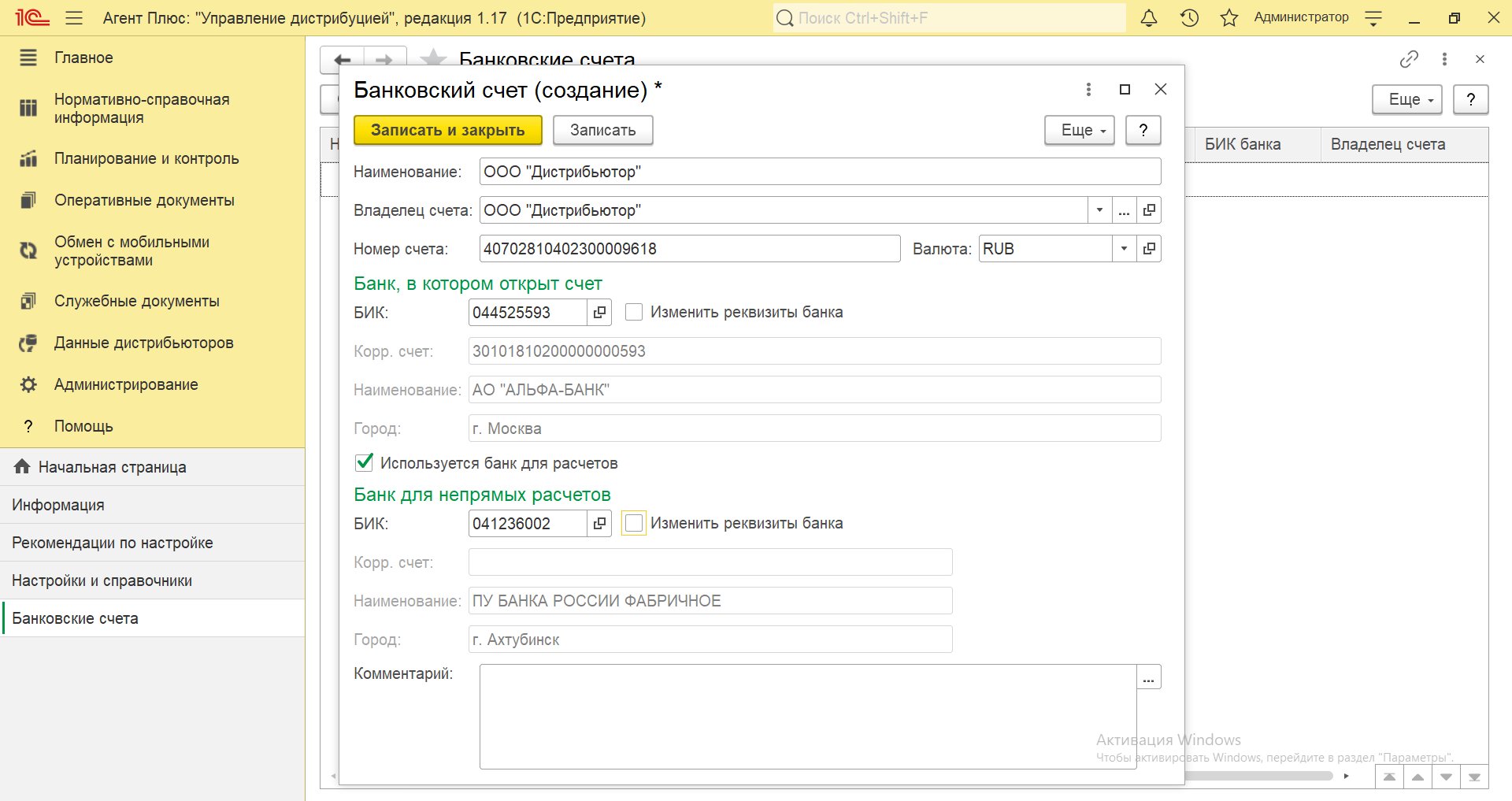Open the history clock icon
This screenshot has width=1512, height=801.
(1189, 18)
